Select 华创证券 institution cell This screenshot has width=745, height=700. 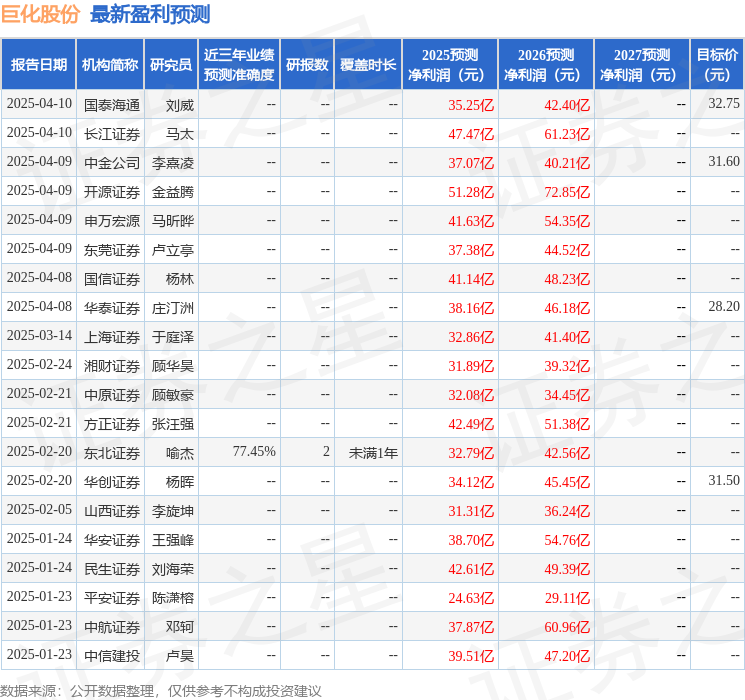click(112, 482)
